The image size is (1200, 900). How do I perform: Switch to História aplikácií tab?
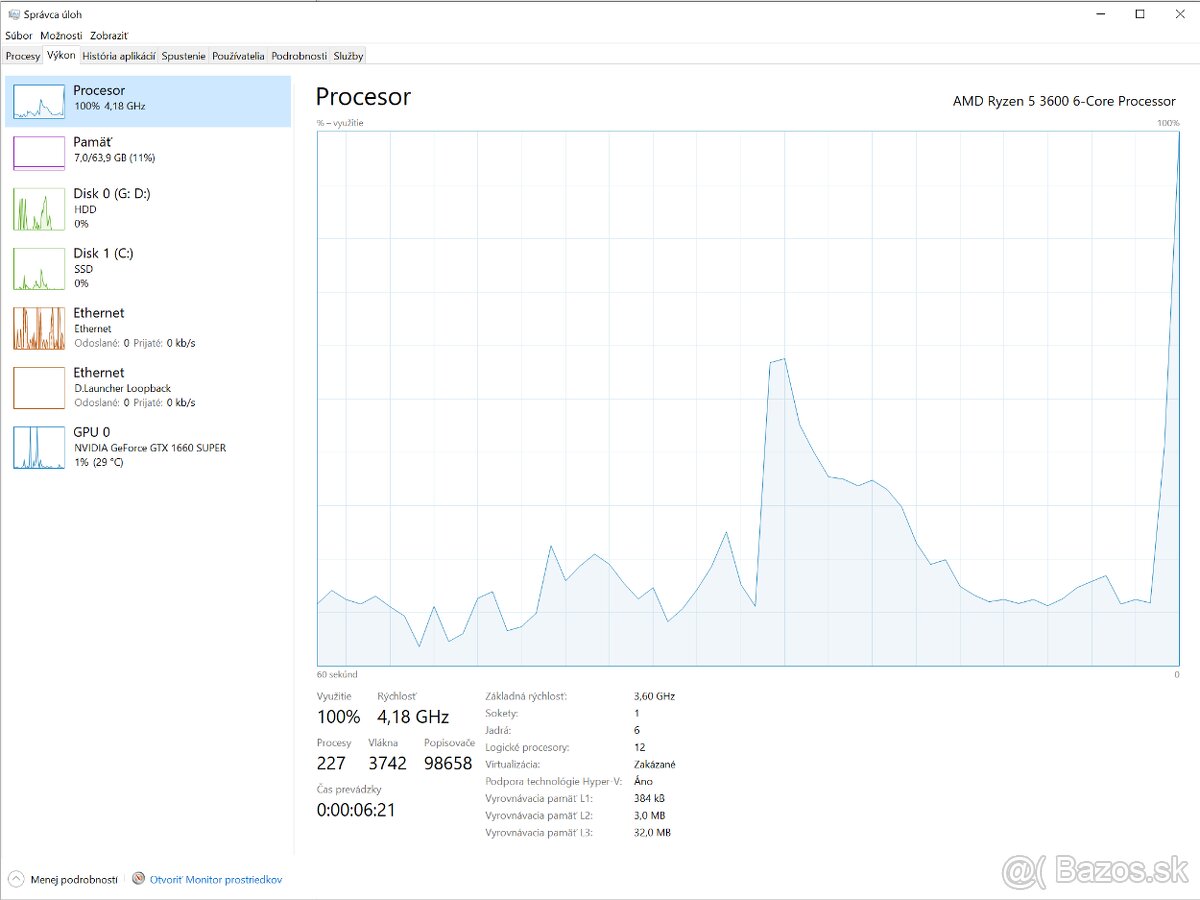pos(118,56)
